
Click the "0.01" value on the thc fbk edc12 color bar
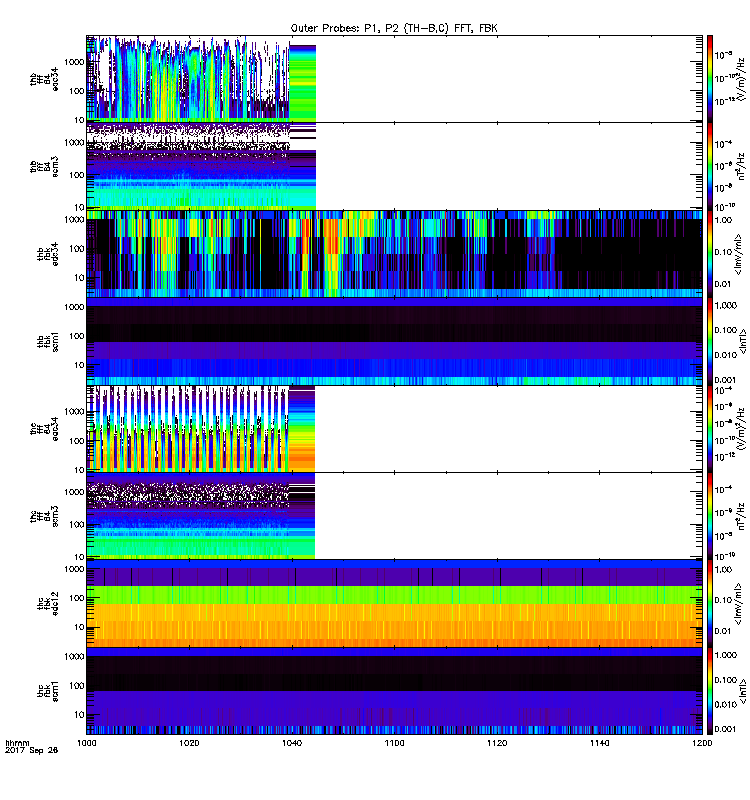coord(723,631)
